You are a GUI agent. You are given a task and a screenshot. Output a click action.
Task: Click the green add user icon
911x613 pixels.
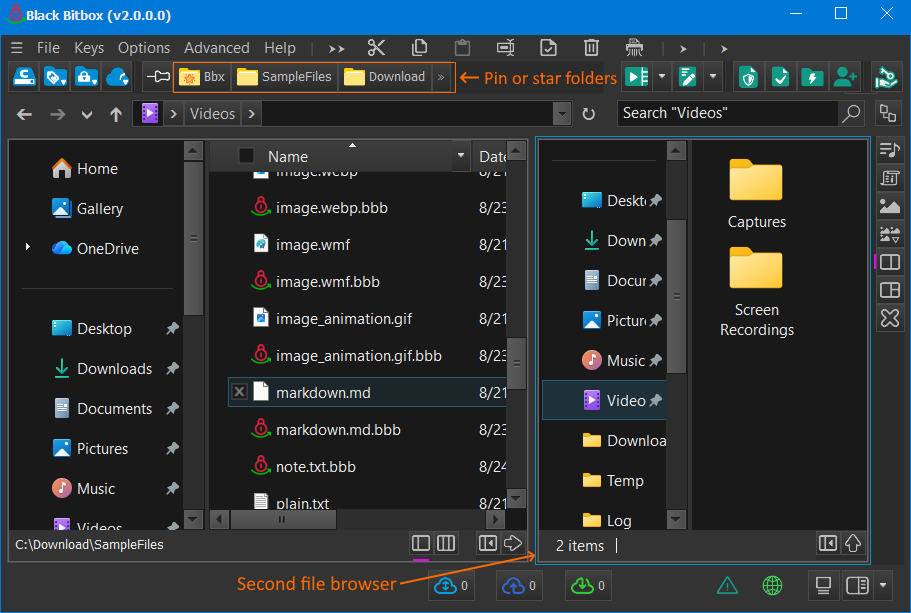click(845, 77)
